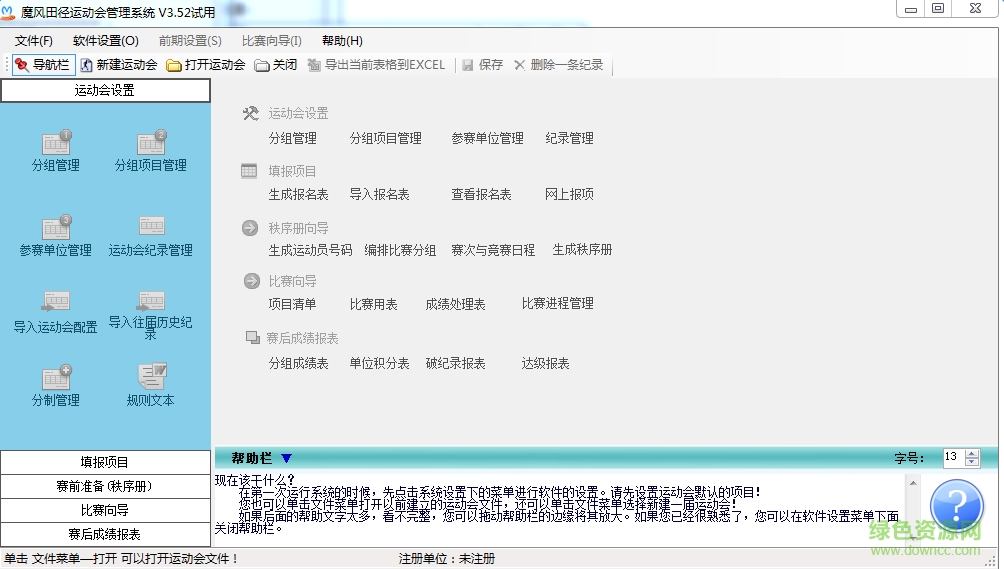Open 规则文本 document icon
This screenshot has height=569, width=1004.
(150, 386)
